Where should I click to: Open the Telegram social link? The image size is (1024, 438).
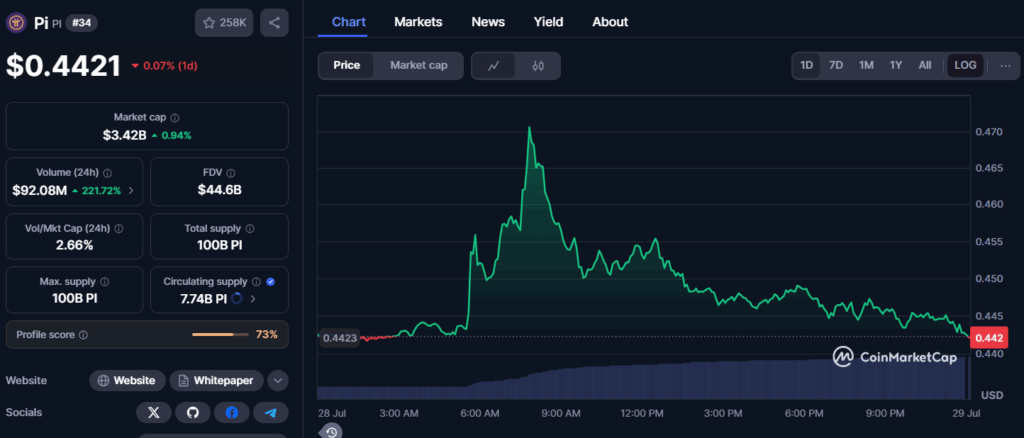point(271,413)
